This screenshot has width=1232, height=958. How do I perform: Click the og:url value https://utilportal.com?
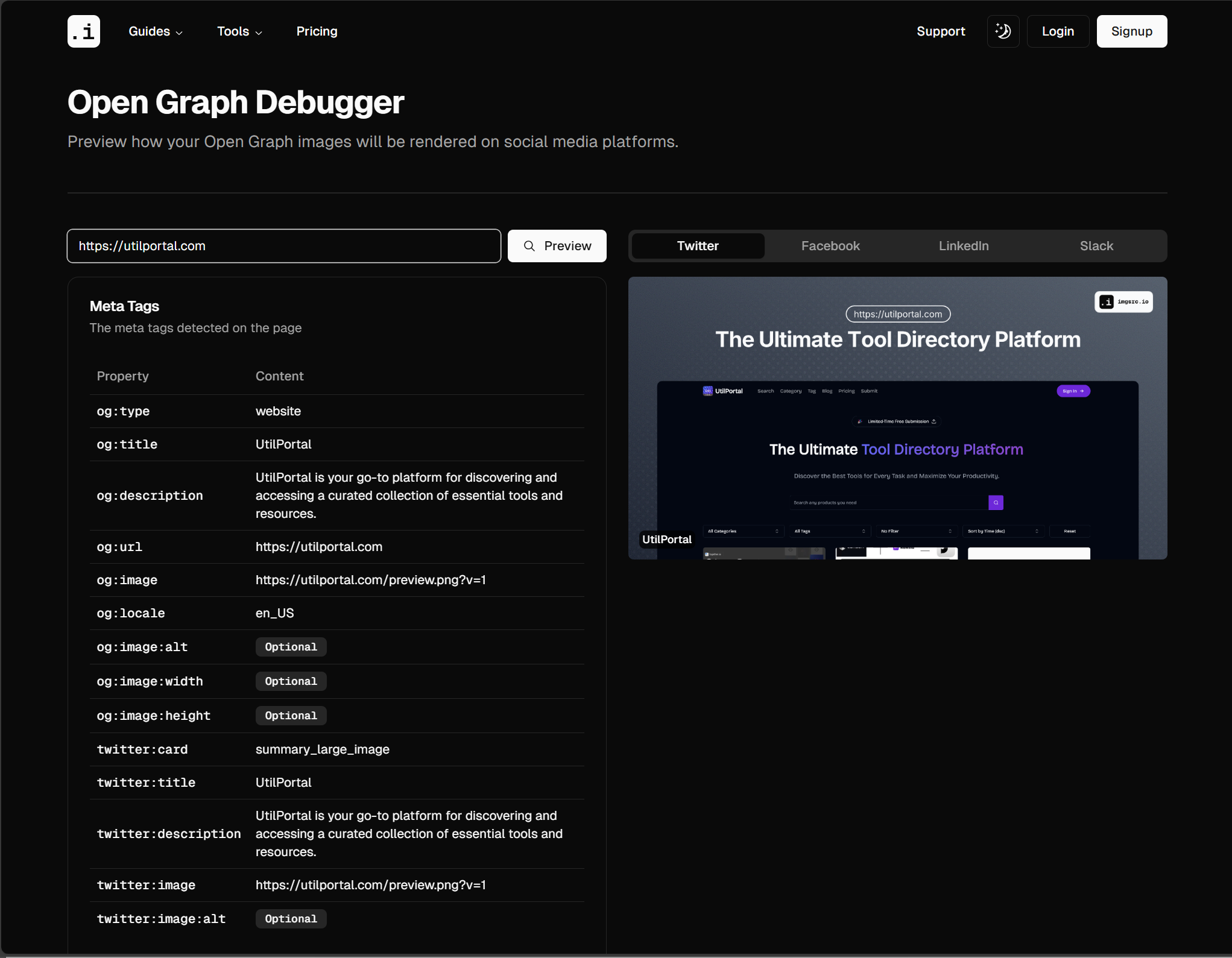pos(319,547)
